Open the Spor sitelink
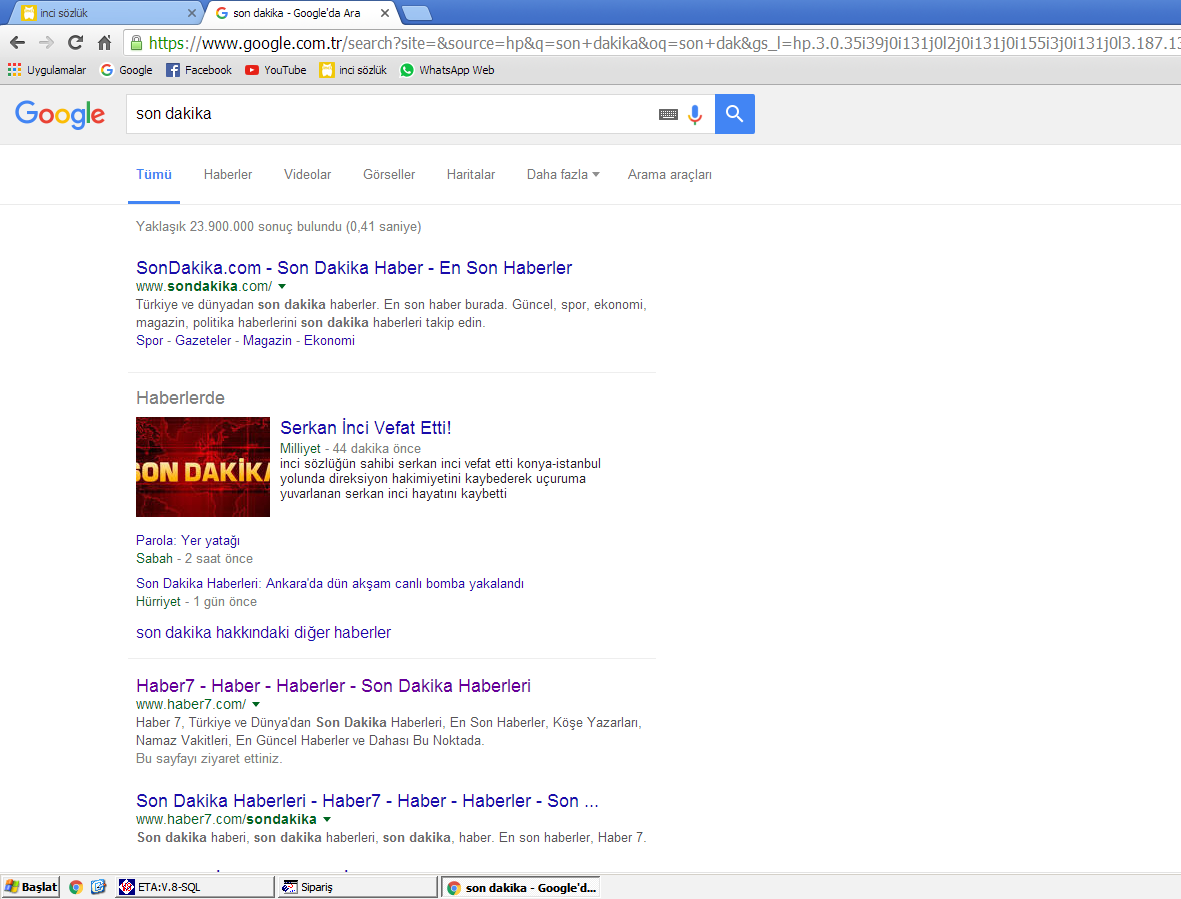Screen dimensions: 1181x899 tap(149, 340)
